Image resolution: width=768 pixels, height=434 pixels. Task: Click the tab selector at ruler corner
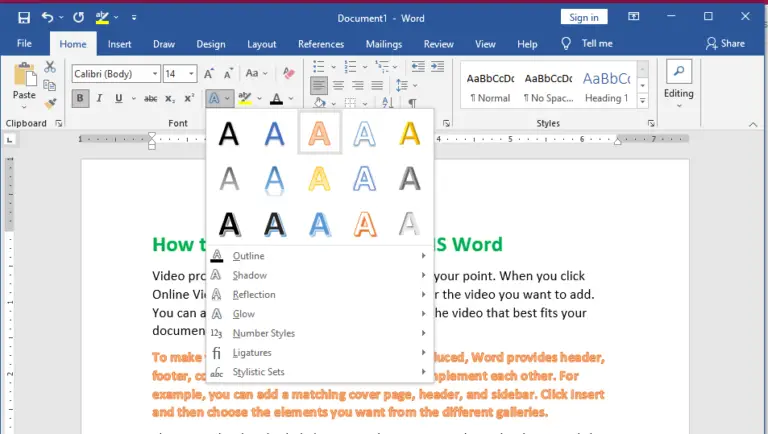pyautogui.click(x=9, y=141)
